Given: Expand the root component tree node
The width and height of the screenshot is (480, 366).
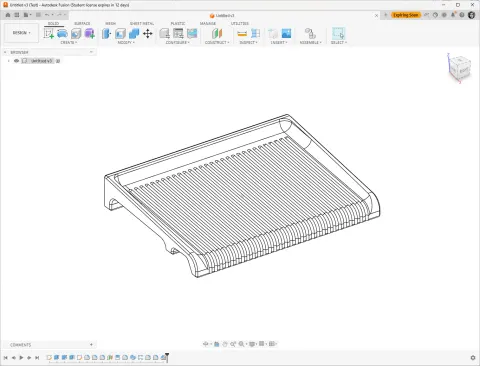Looking at the screenshot, I should (9, 61).
